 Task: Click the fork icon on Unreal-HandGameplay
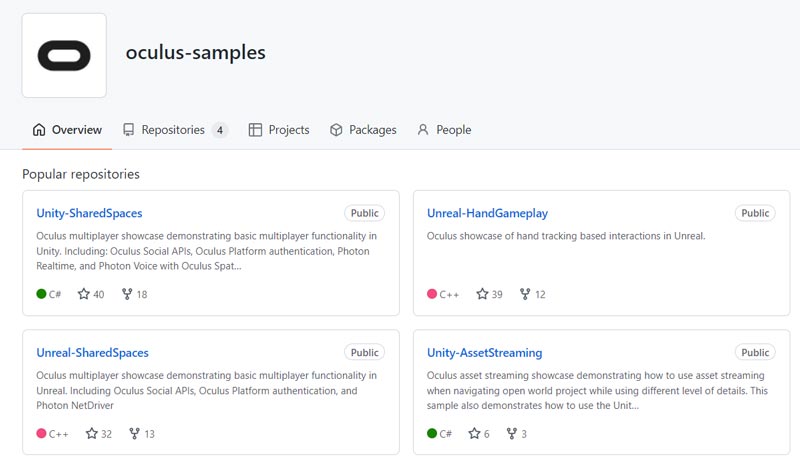tap(525, 294)
